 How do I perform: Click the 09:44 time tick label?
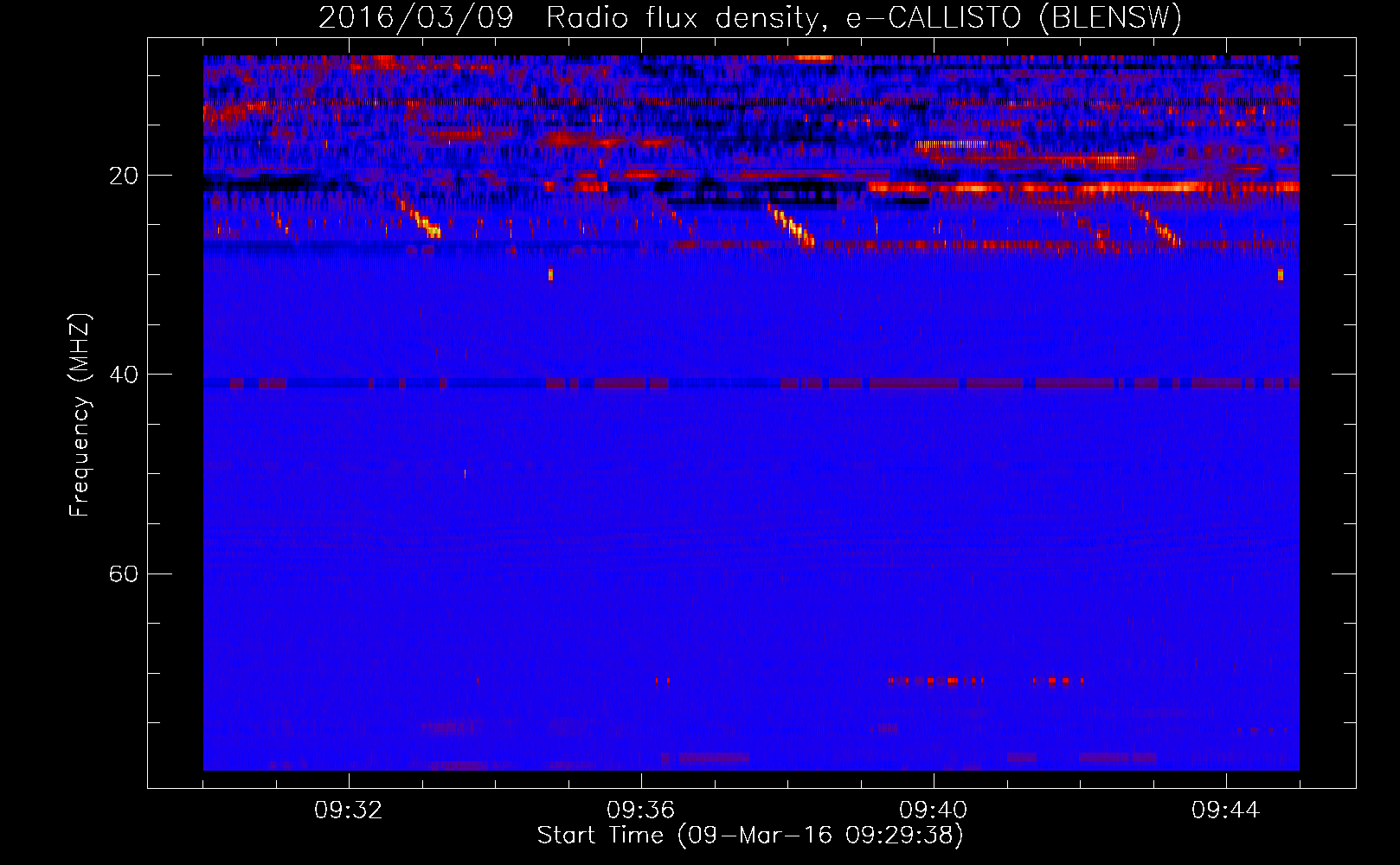(x=1226, y=811)
